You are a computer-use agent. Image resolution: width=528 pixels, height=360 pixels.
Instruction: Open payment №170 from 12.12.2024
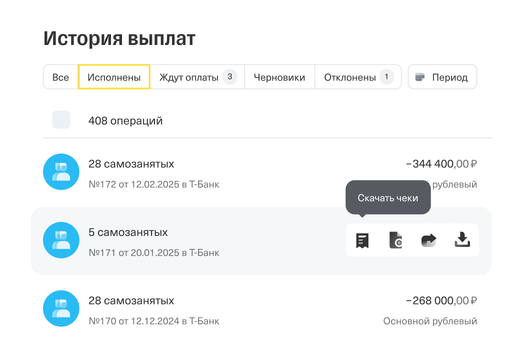(x=261, y=309)
